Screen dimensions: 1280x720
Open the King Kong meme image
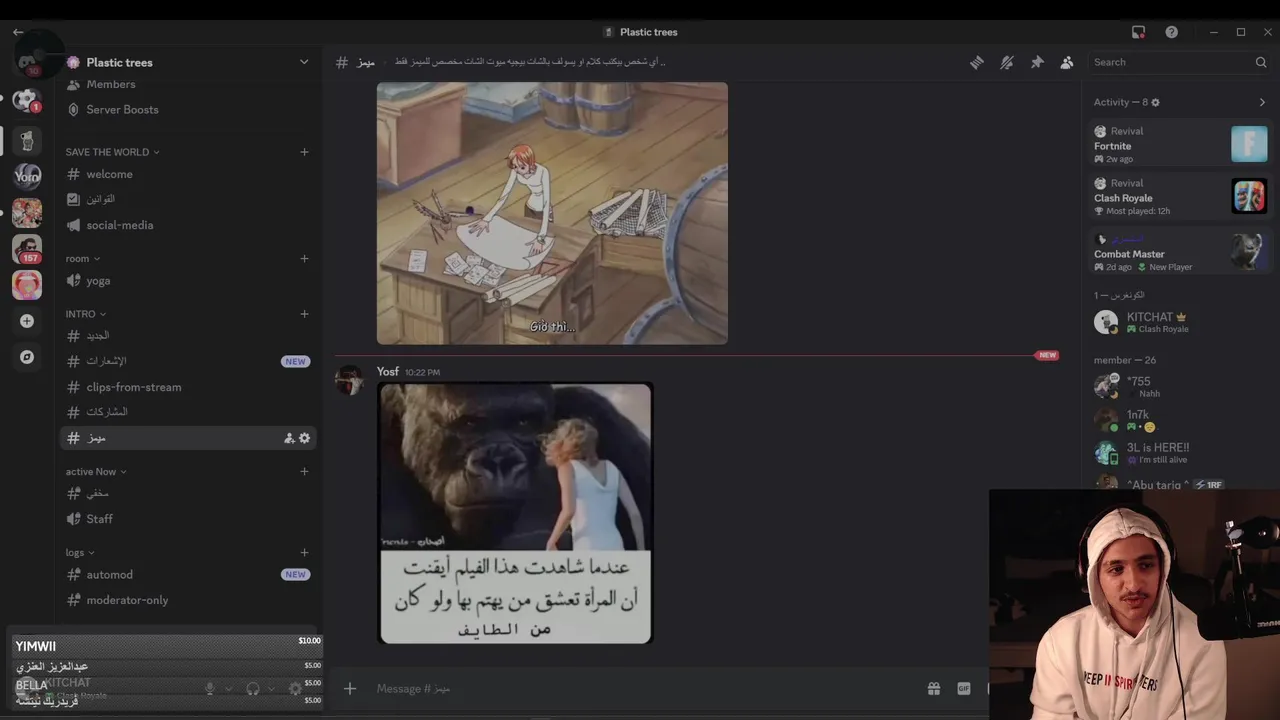tap(515, 512)
